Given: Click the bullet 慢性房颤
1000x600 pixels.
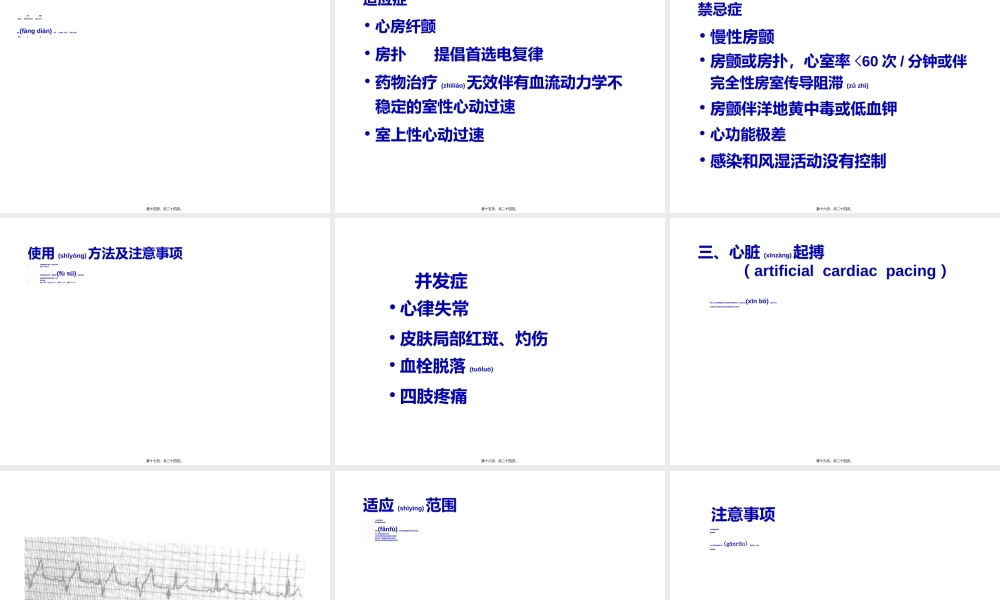Looking at the screenshot, I should 742,36.
